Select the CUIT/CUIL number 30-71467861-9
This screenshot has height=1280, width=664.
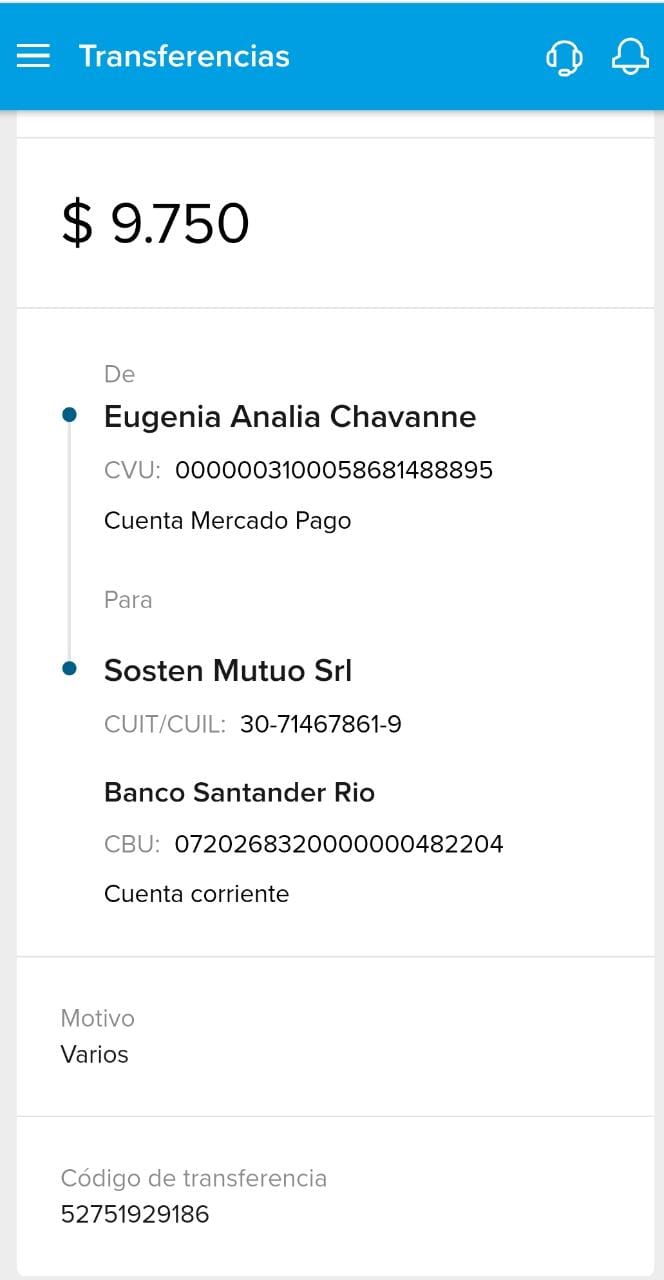coord(321,724)
